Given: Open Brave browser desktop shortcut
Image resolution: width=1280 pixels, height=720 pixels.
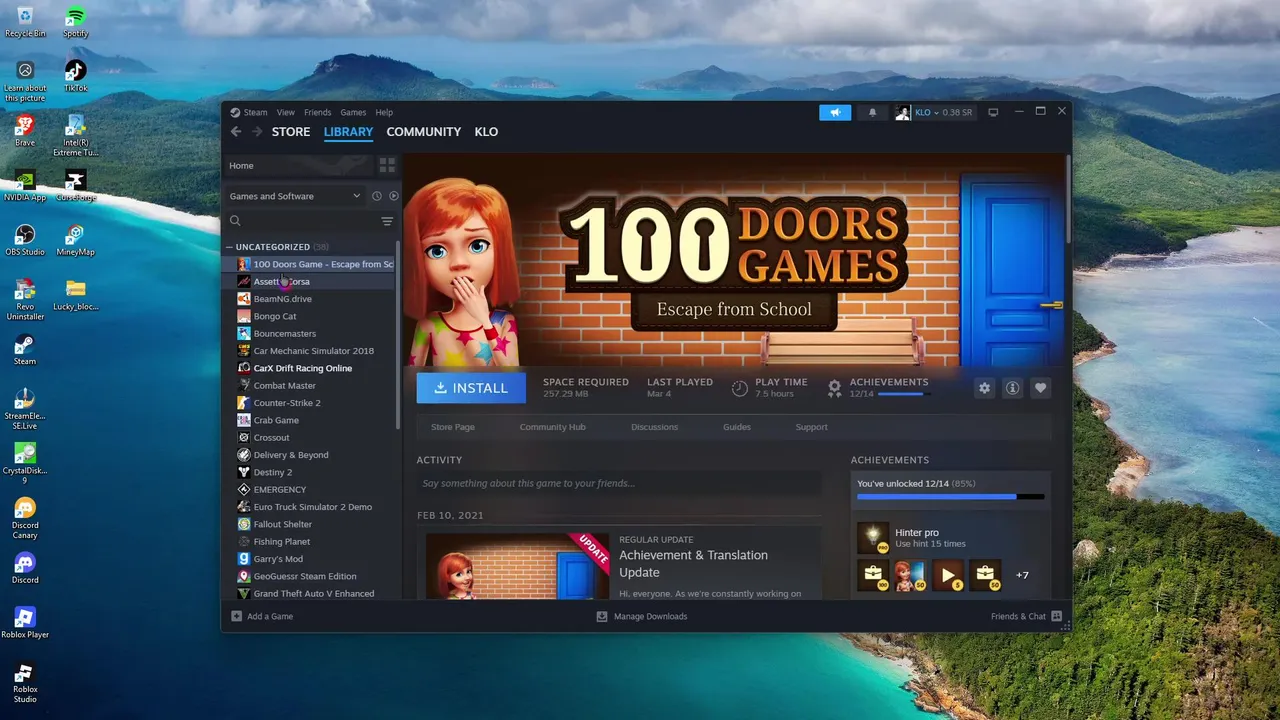Looking at the screenshot, I should pyautogui.click(x=25, y=131).
